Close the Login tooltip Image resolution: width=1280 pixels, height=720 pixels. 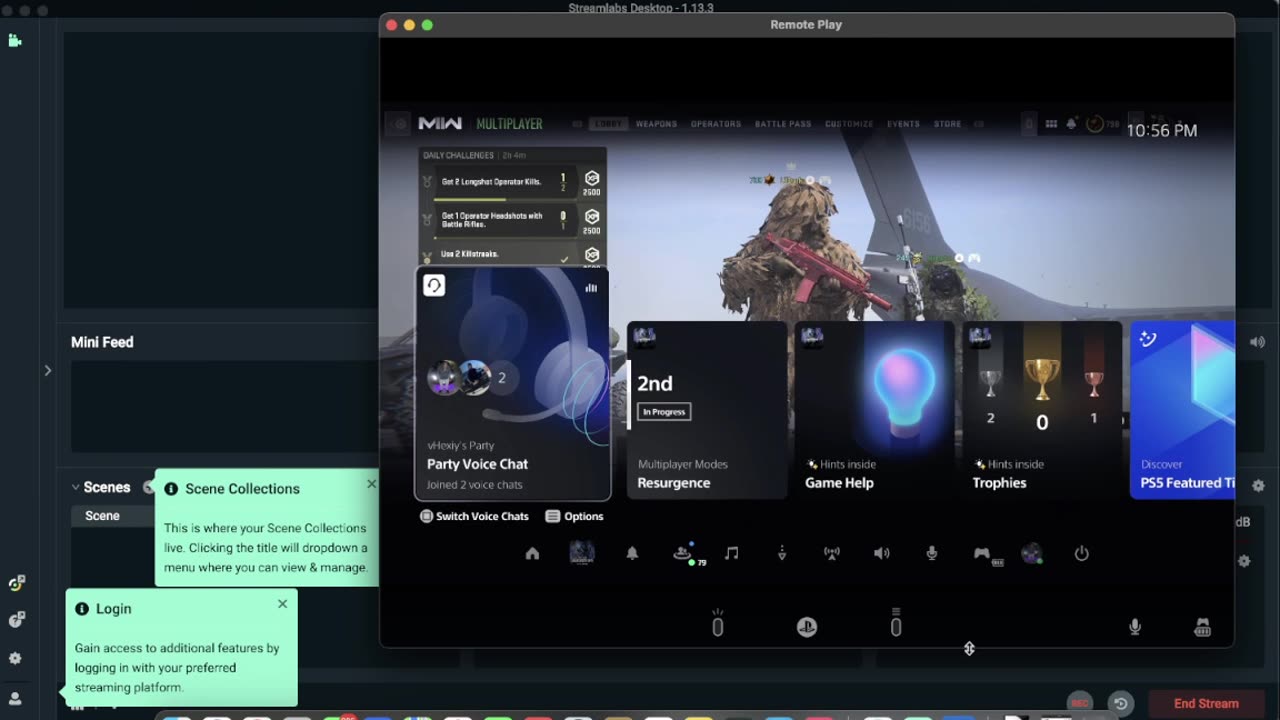click(x=282, y=604)
